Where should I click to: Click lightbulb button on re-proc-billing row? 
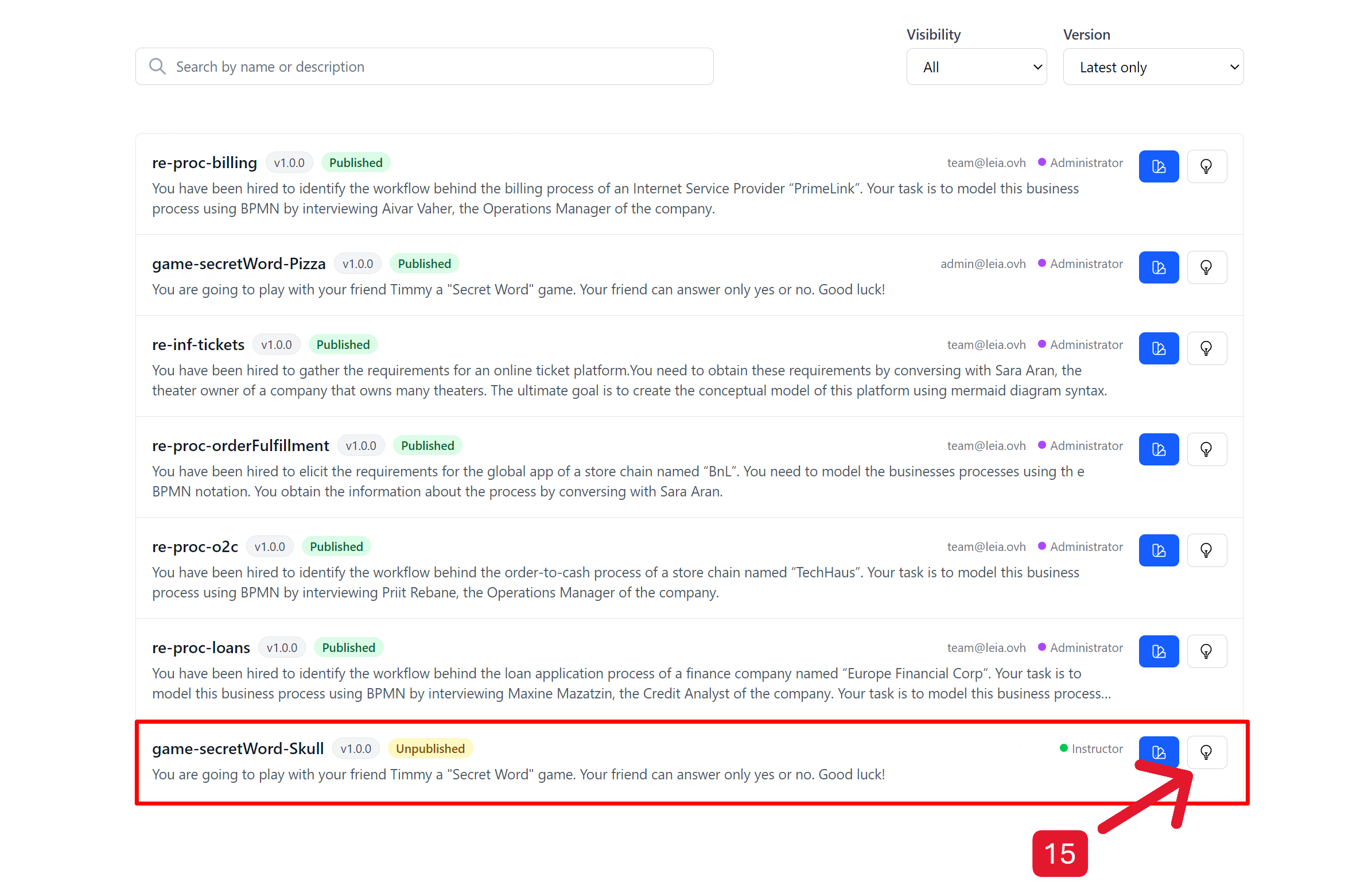(1206, 166)
